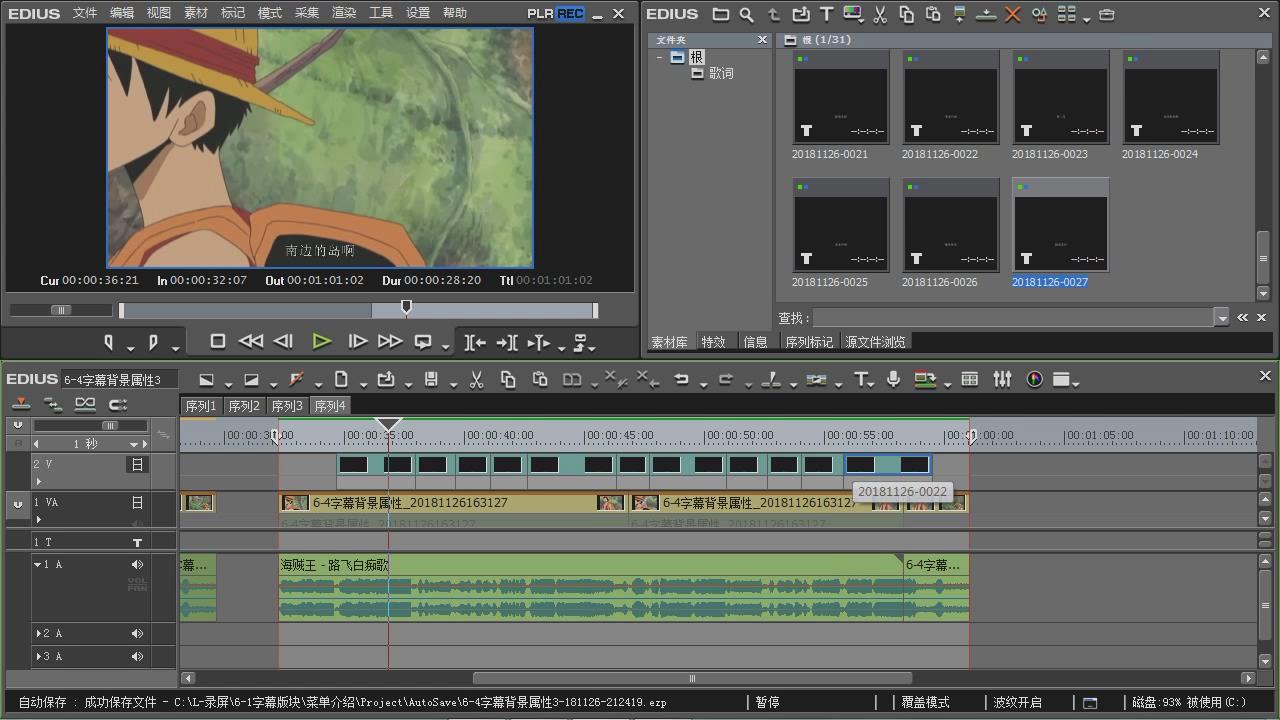Click the undo arrow in the timeline toolbar
1280x720 pixels.
tap(681, 379)
